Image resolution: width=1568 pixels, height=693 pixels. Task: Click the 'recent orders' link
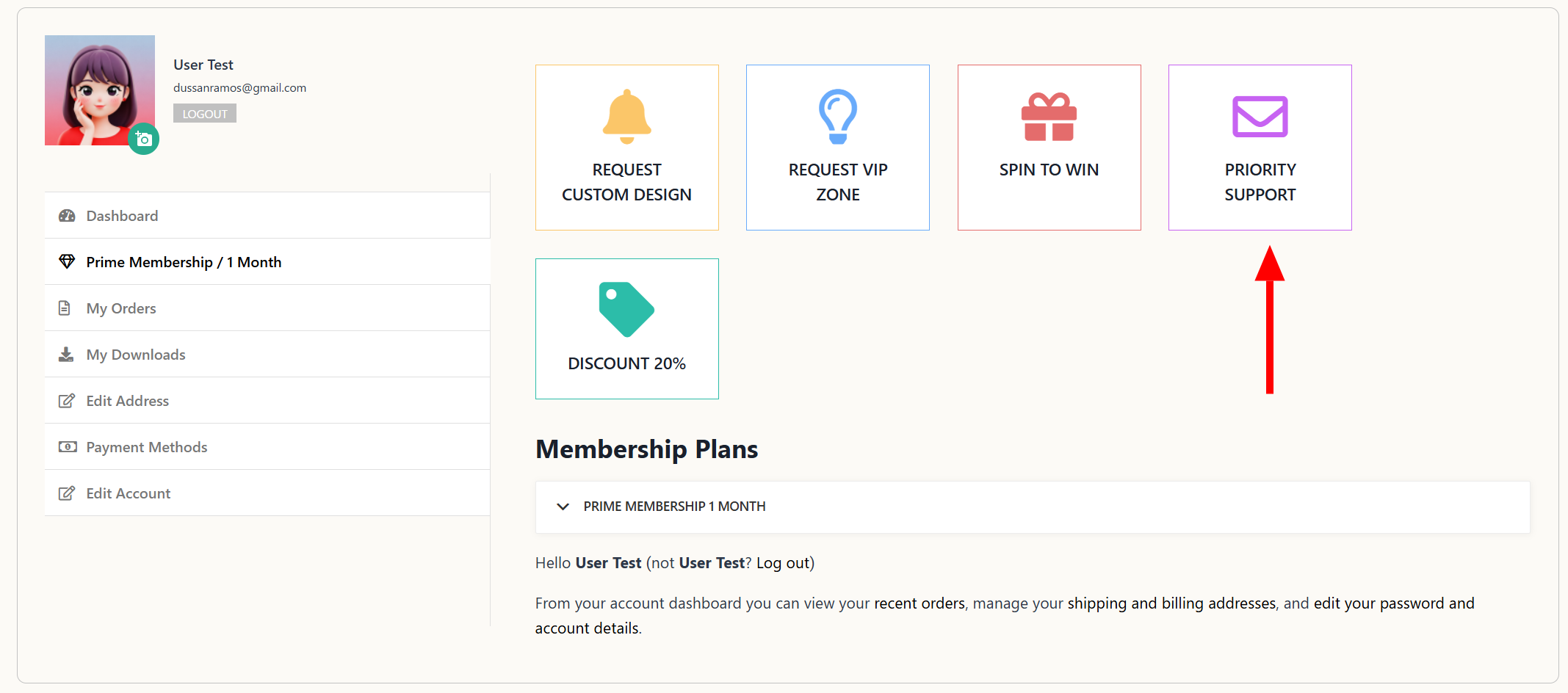[919, 603]
